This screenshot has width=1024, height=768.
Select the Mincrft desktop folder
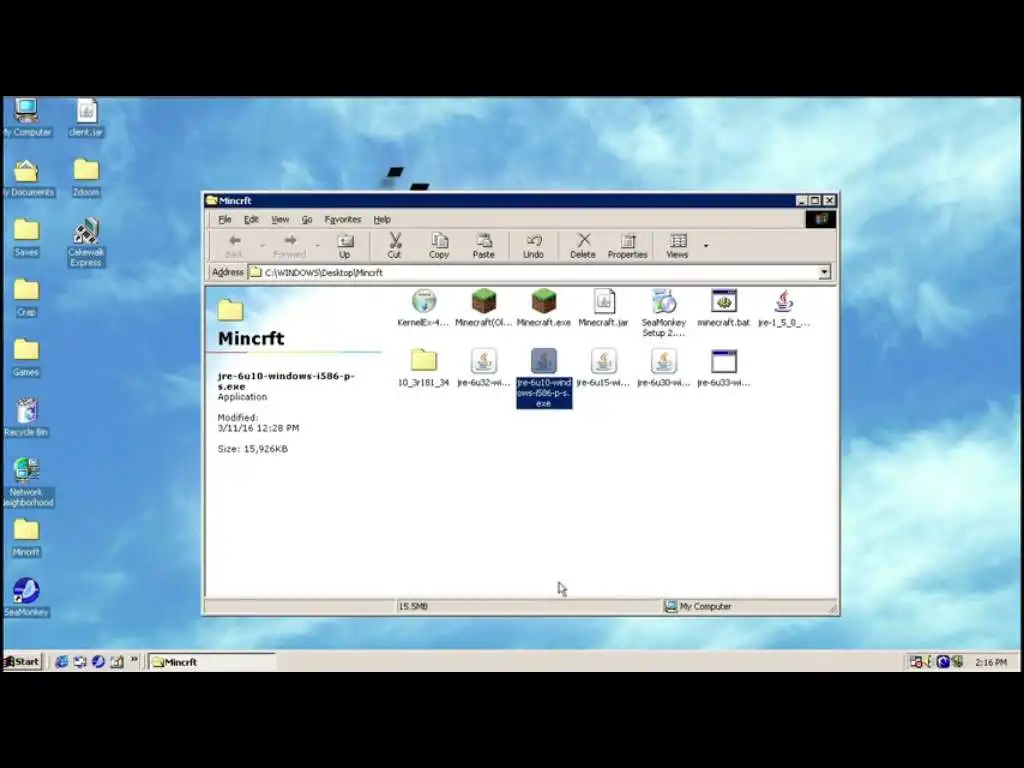26,538
